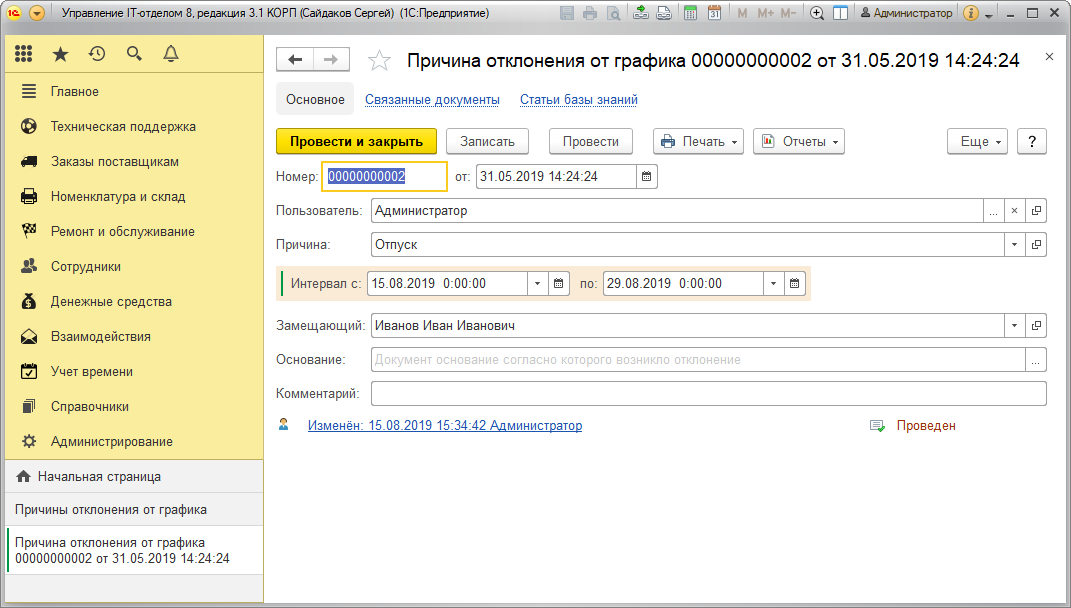Viewport: 1071px width, 608px height.
Task: Open the Отчеты dropdown
Action: pyautogui.click(x=798, y=141)
